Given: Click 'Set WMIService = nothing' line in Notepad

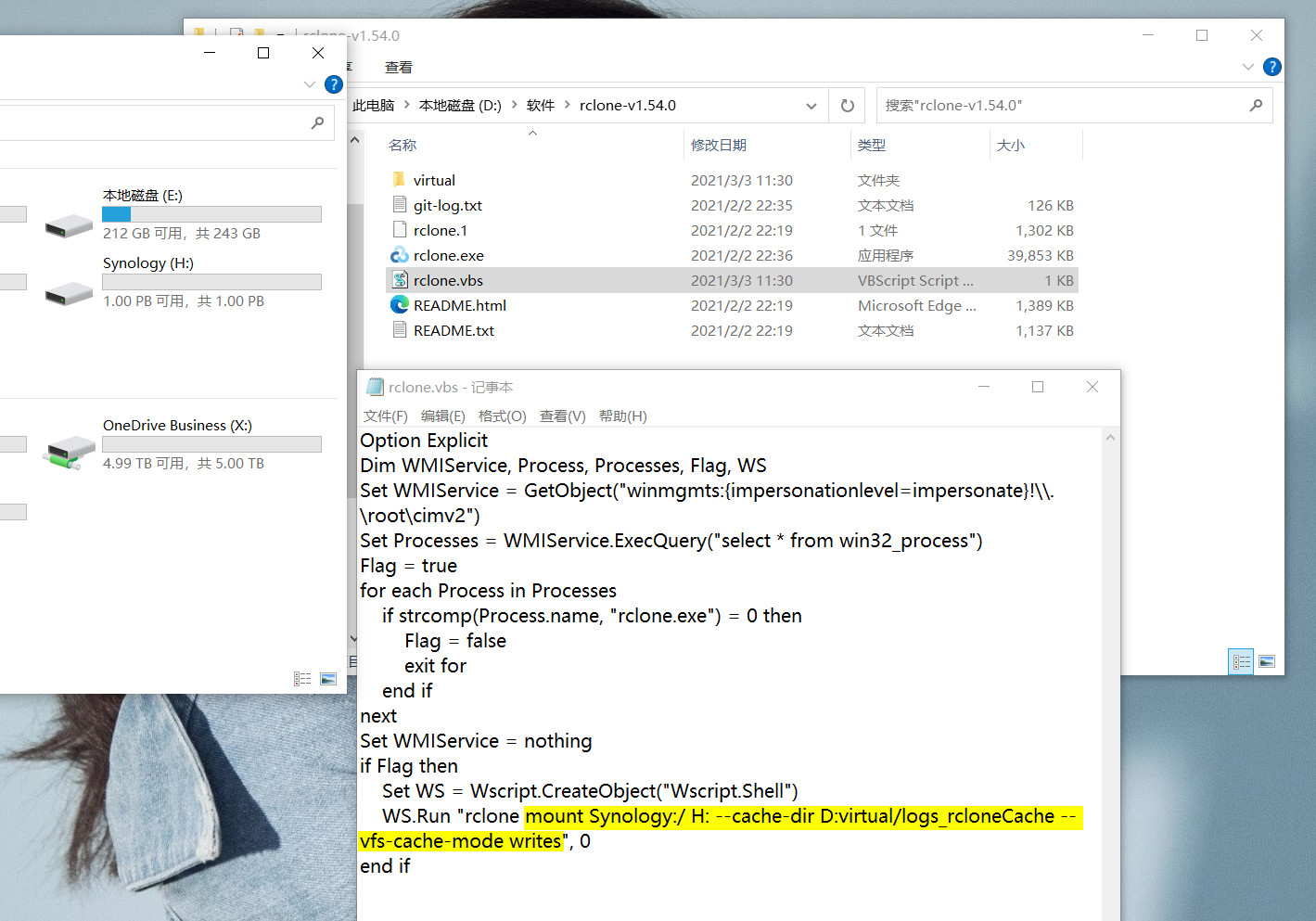Looking at the screenshot, I should pyautogui.click(x=476, y=741).
